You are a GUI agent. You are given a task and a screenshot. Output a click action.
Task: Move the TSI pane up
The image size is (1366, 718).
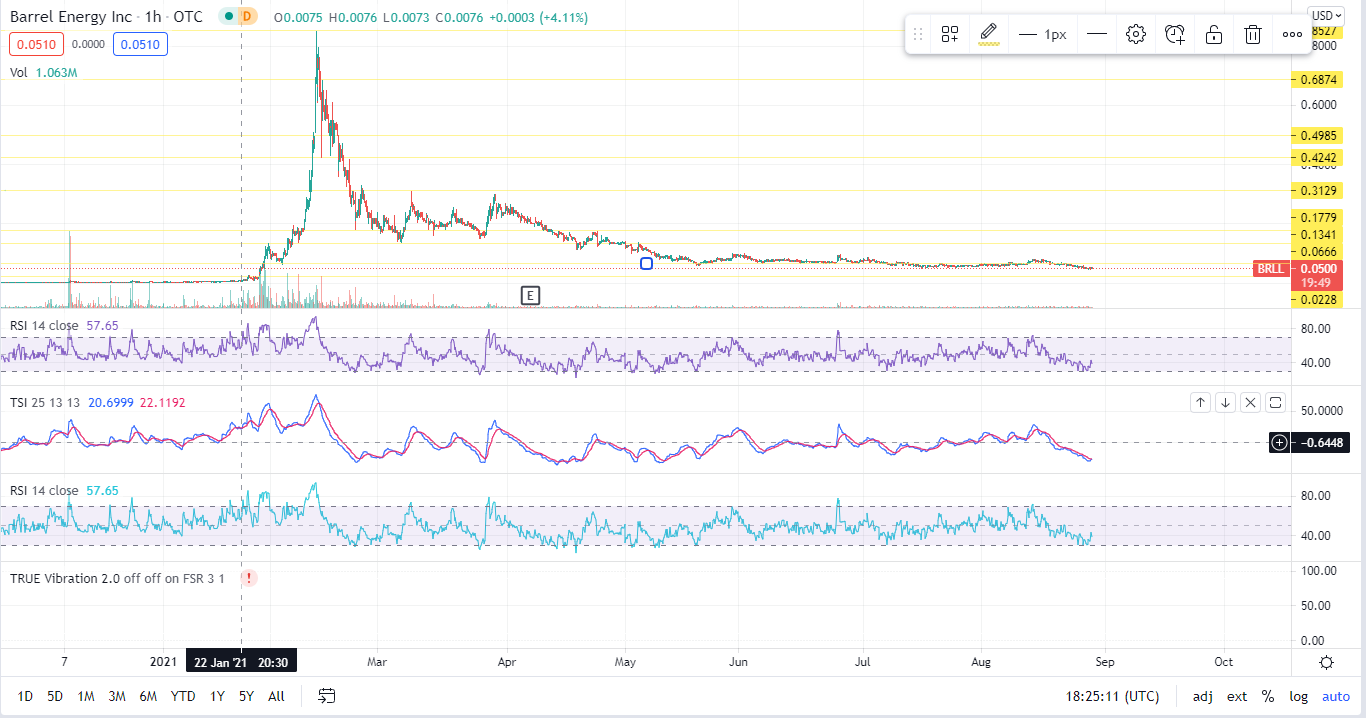[1200, 403]
